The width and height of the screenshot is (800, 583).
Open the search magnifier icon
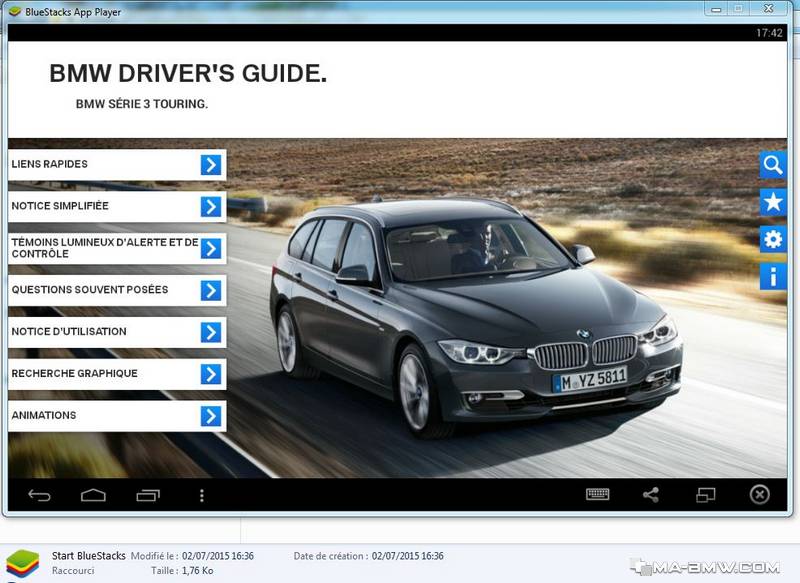pyautogui.click(x=772, y=165)
